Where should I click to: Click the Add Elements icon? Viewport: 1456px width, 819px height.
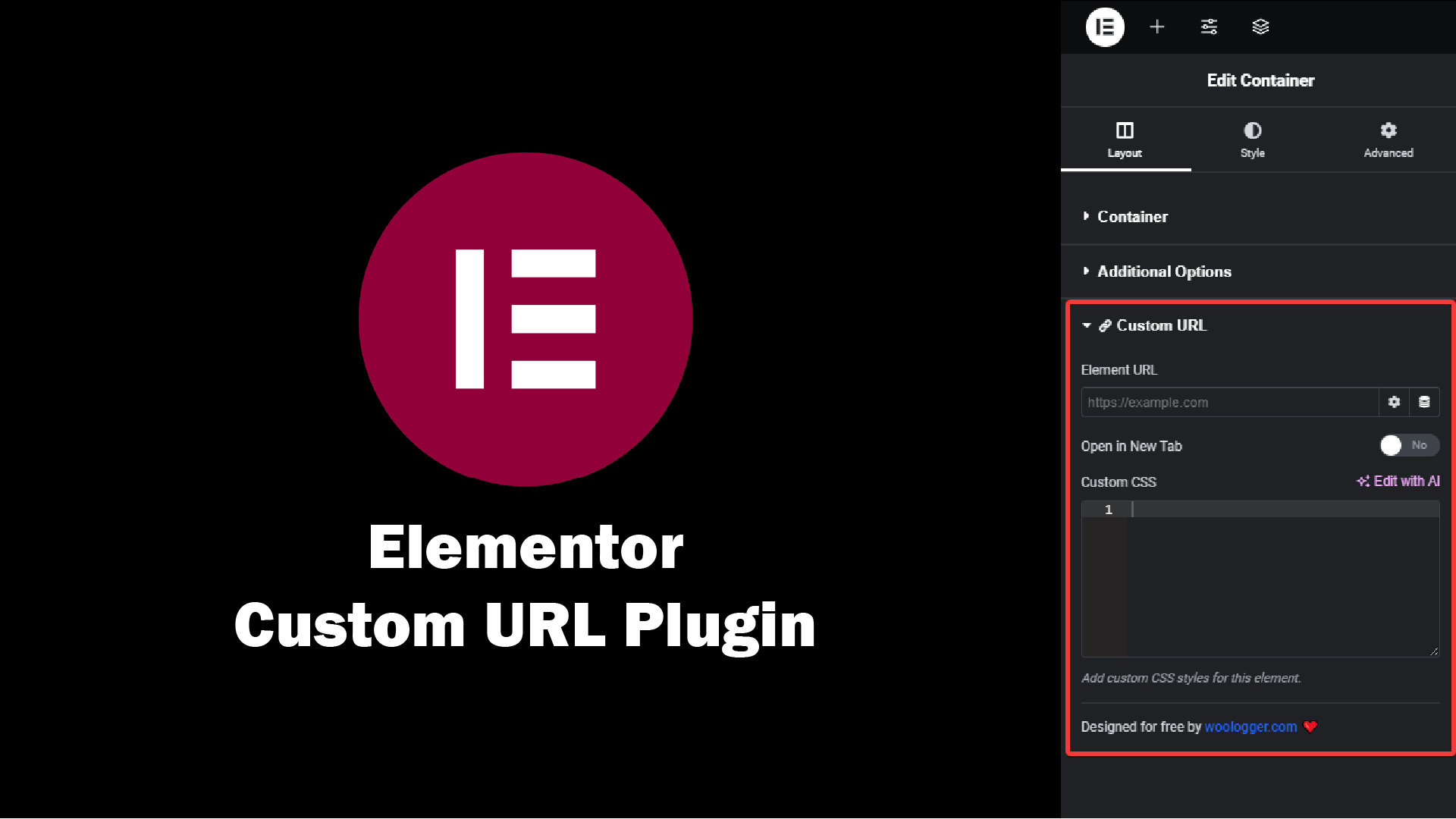point(1157,27)
